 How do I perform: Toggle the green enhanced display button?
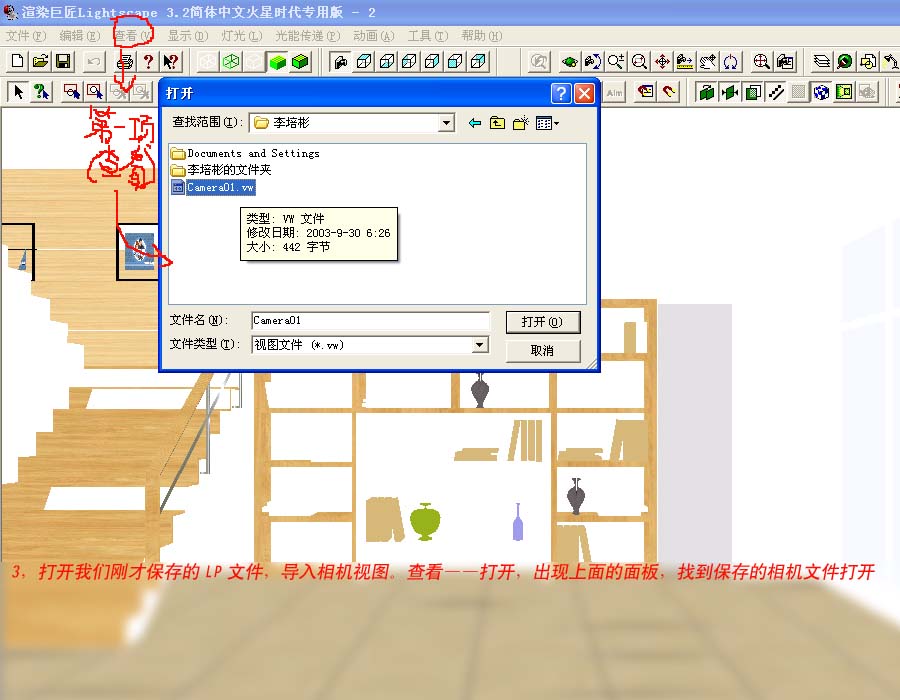[x=844, y=92]
